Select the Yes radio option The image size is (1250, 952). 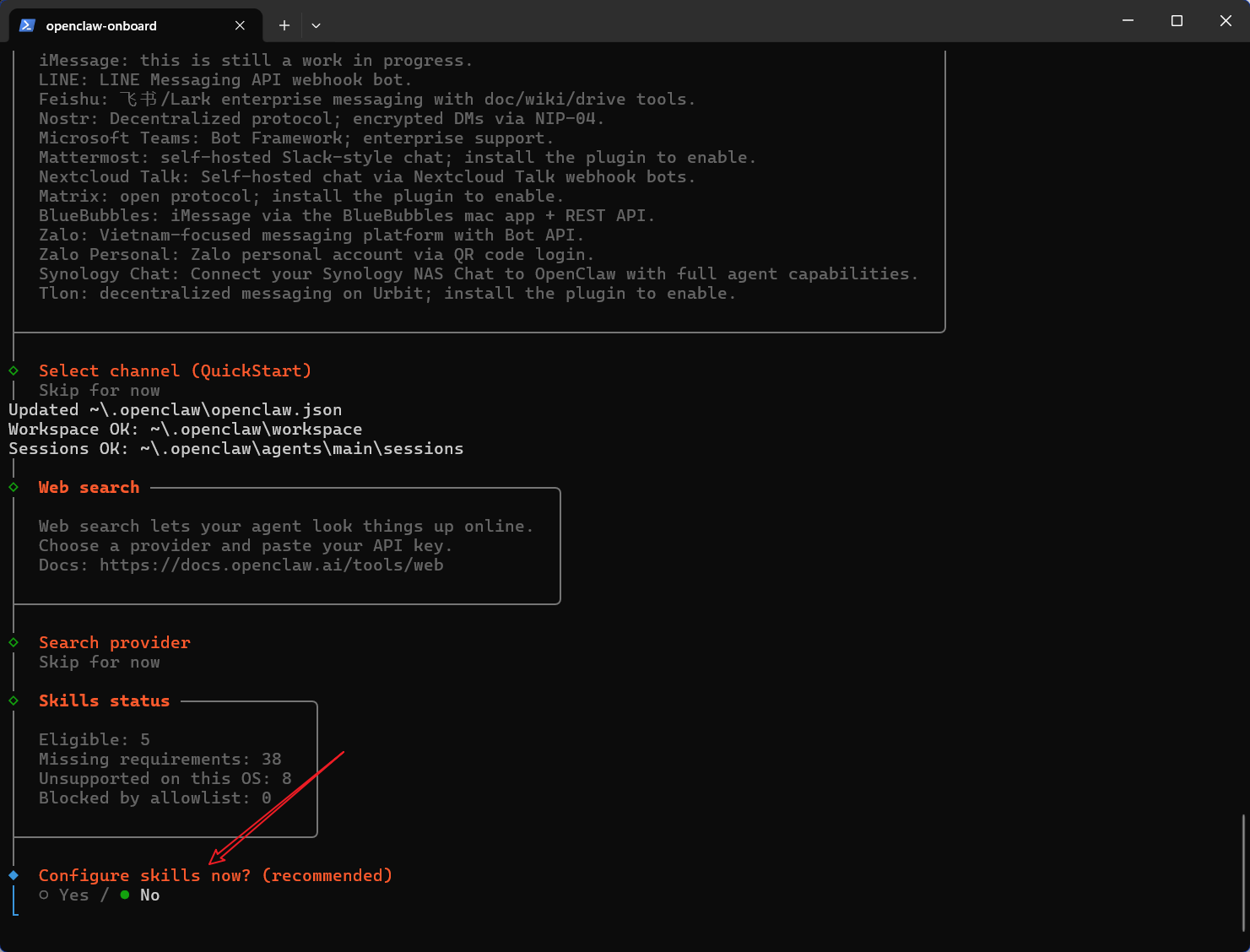(x=64, y=895)
